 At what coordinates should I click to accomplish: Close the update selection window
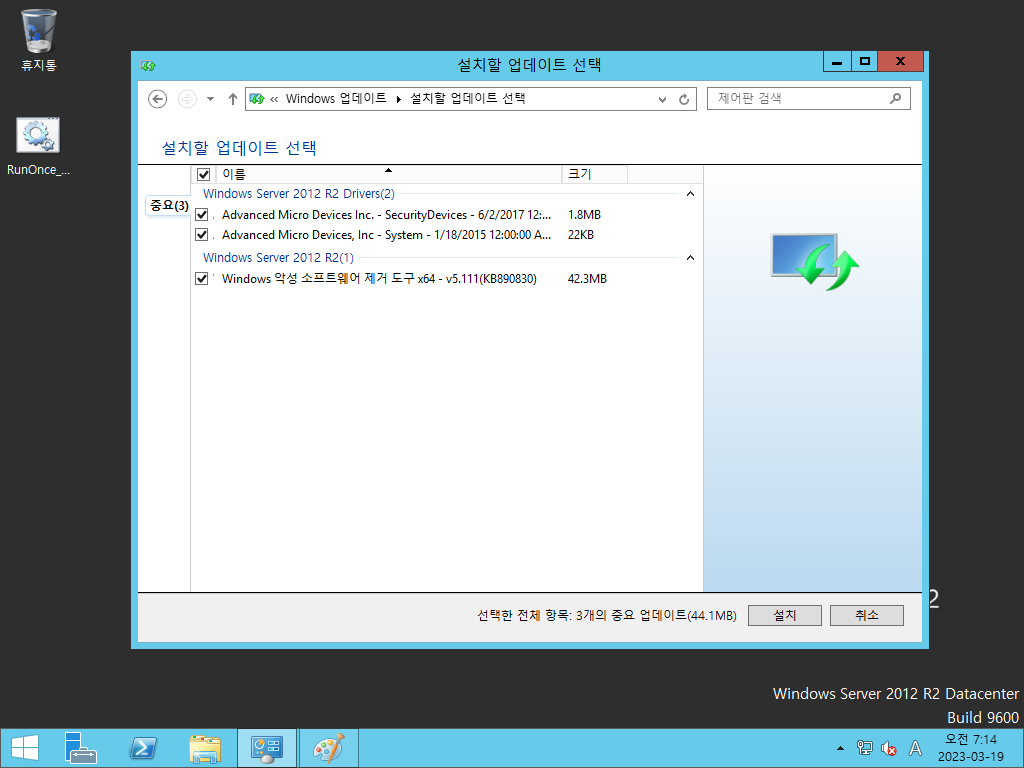pyautogui.click(x=901, y=61)
